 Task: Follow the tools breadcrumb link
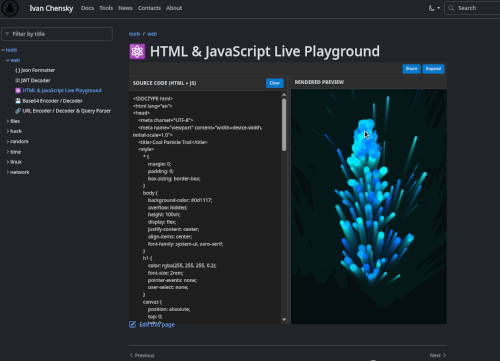click(x=134, y=34)
